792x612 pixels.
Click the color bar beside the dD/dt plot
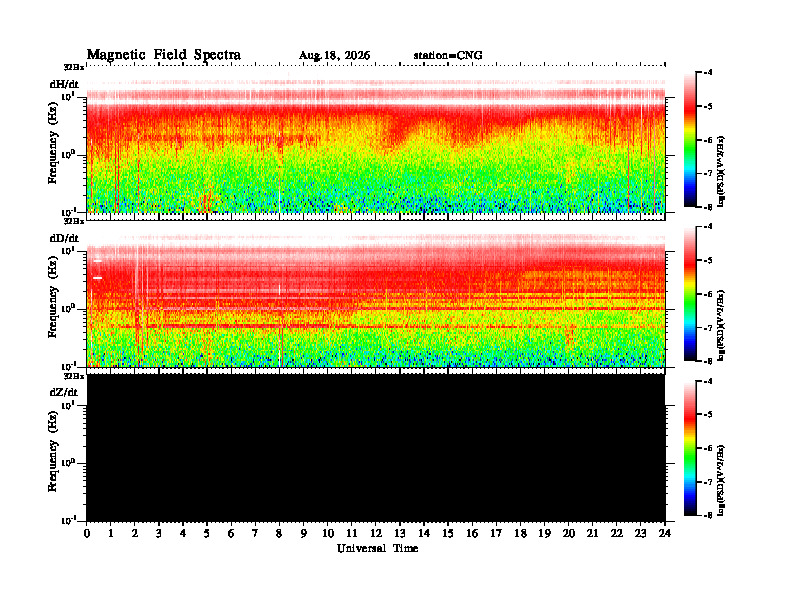pos(690,294)
